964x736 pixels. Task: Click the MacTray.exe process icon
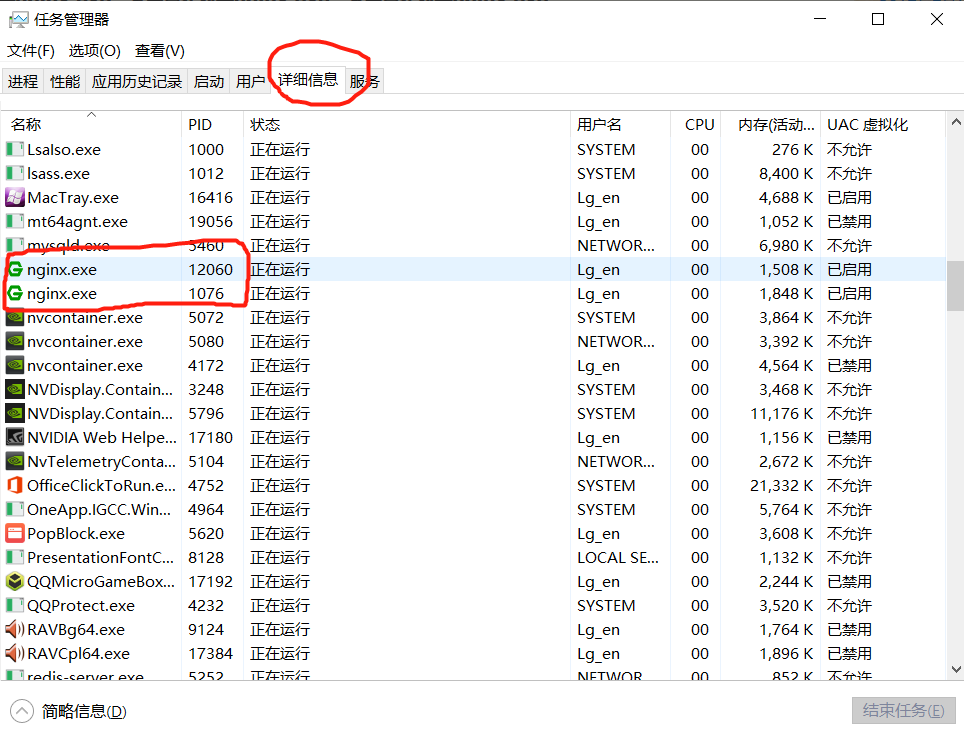coord(15,197)
